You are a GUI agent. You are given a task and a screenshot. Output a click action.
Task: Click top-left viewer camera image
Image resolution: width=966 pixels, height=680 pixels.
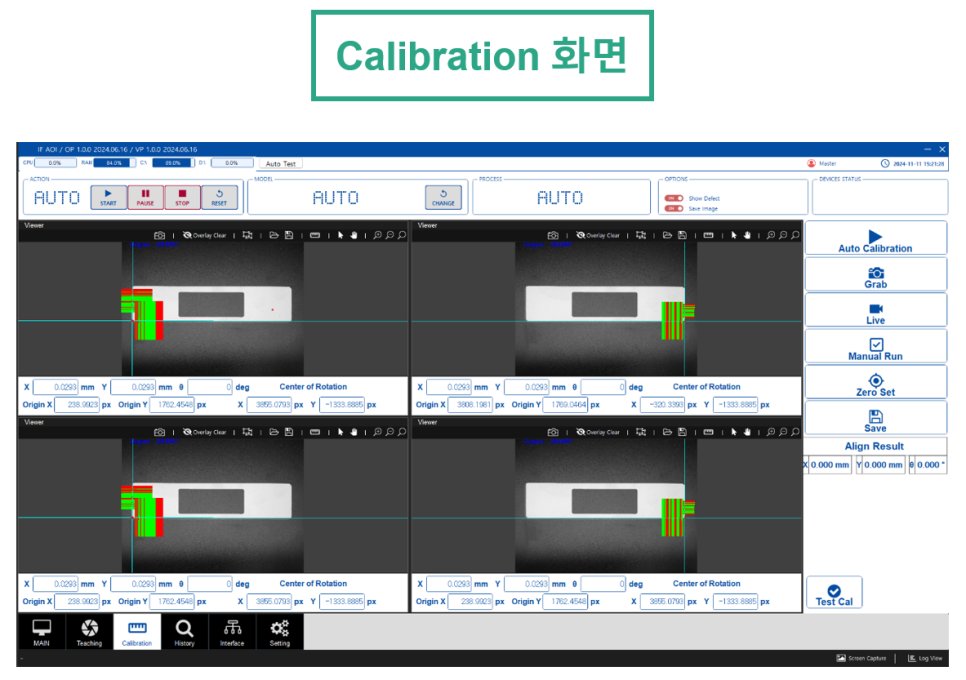tap(213, 309)
